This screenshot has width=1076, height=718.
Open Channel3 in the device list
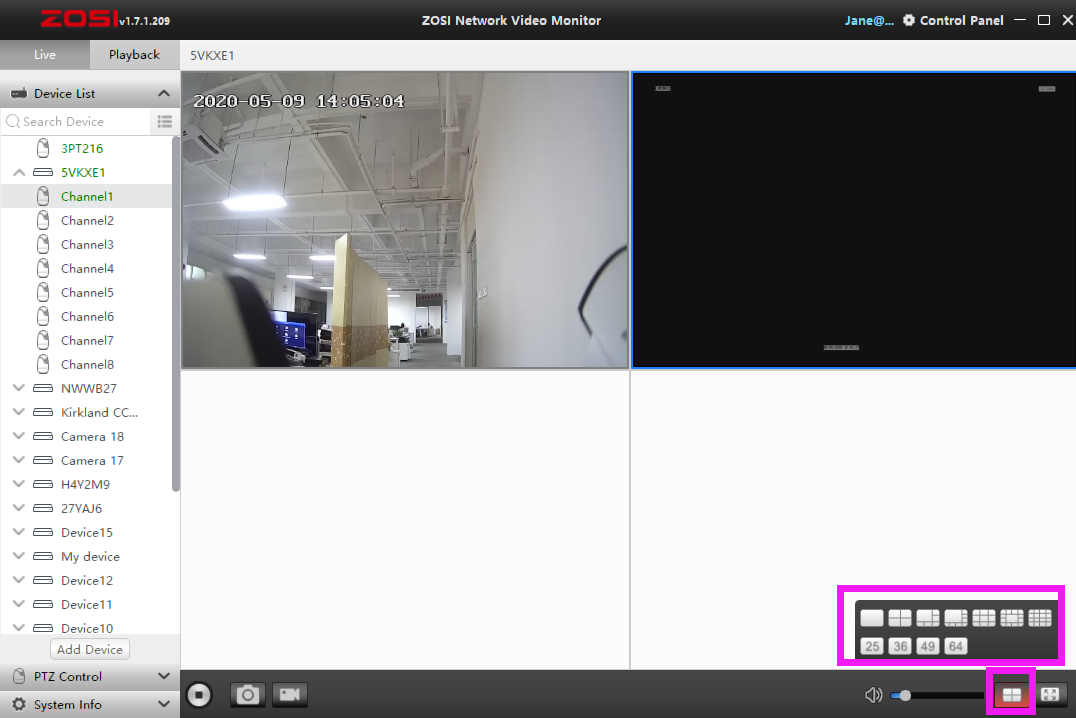pyautogui.click(x=86, y=244)
